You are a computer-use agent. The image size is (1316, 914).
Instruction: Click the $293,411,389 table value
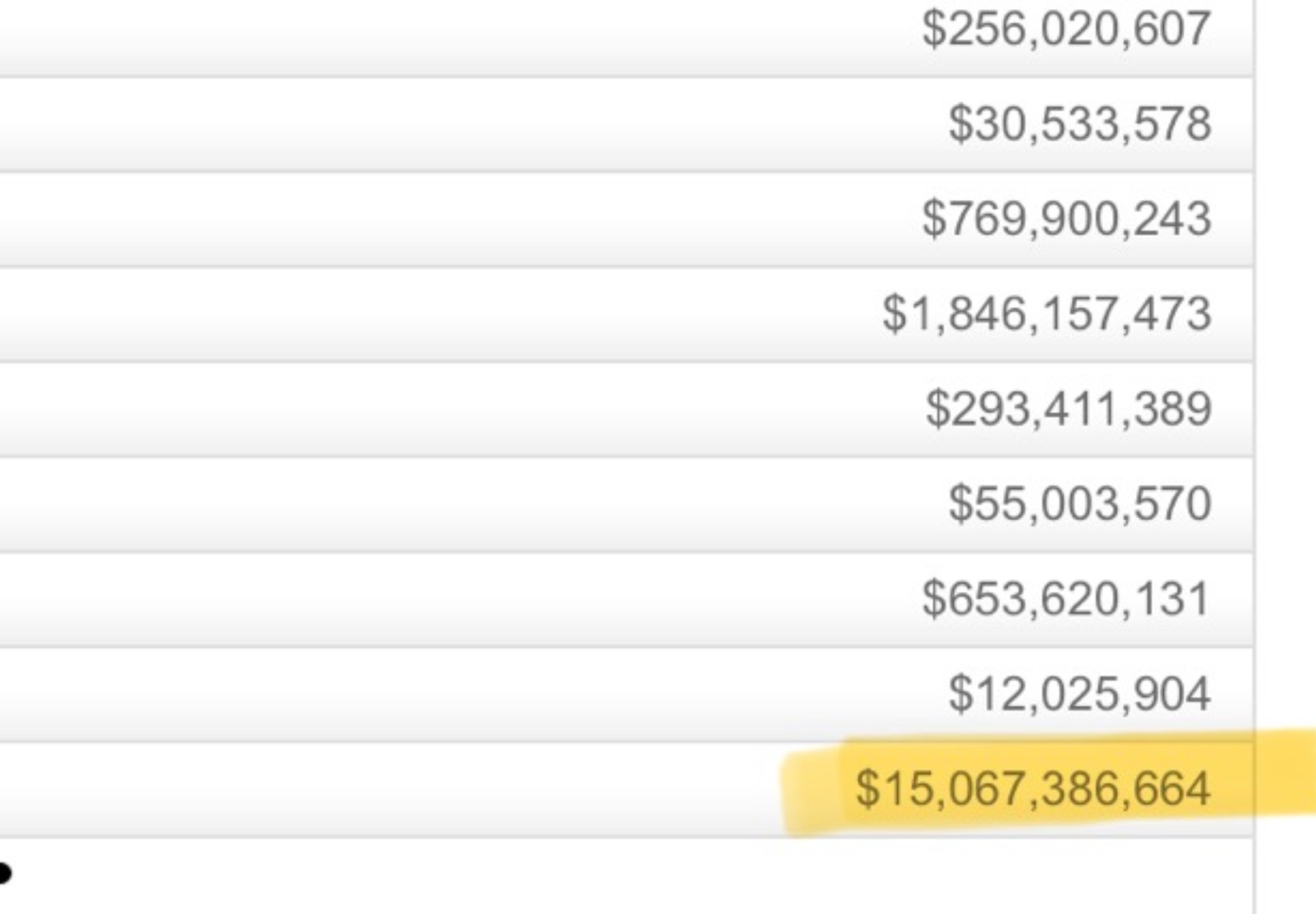point(1068,409)
